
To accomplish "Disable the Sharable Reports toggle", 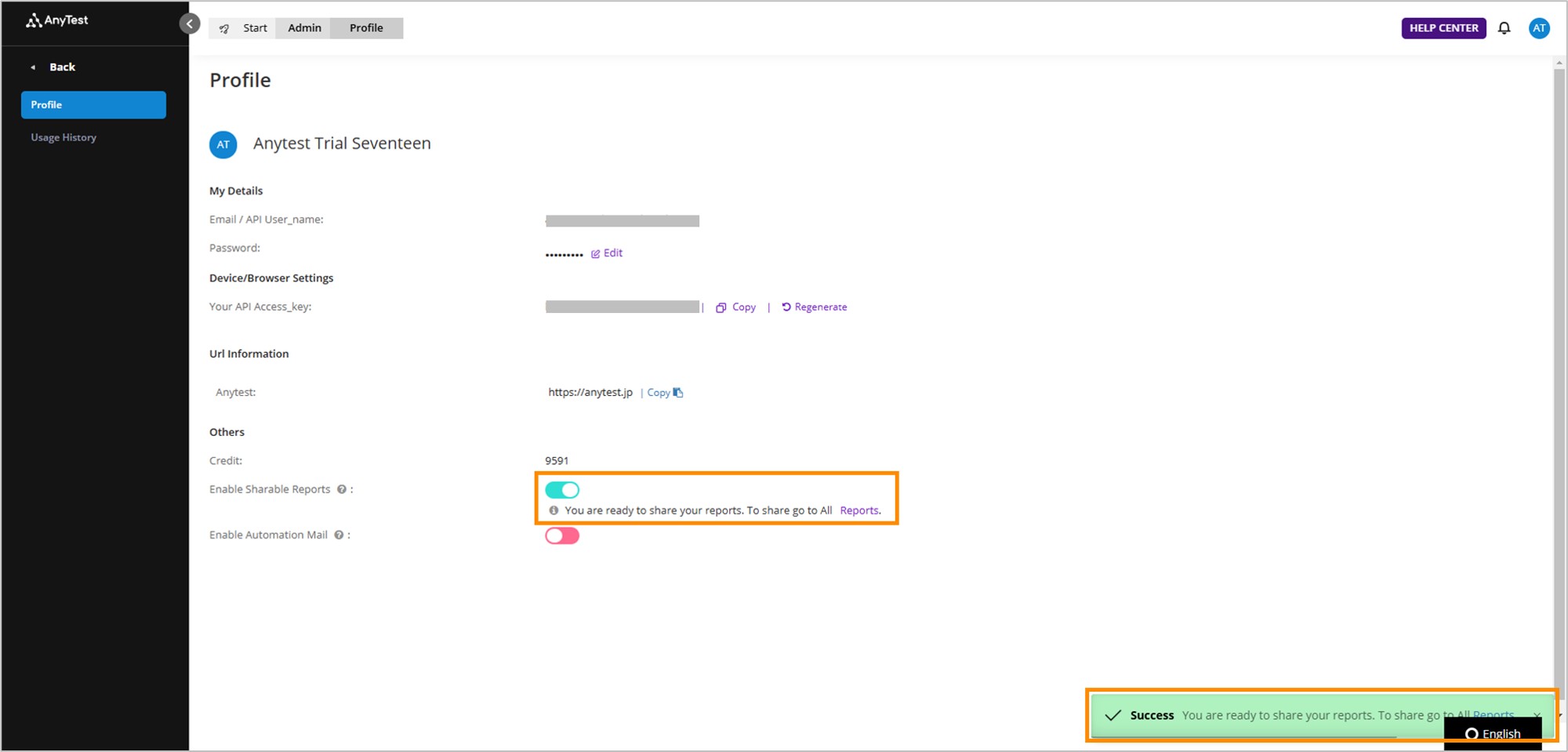I will (x=562, y=490).
